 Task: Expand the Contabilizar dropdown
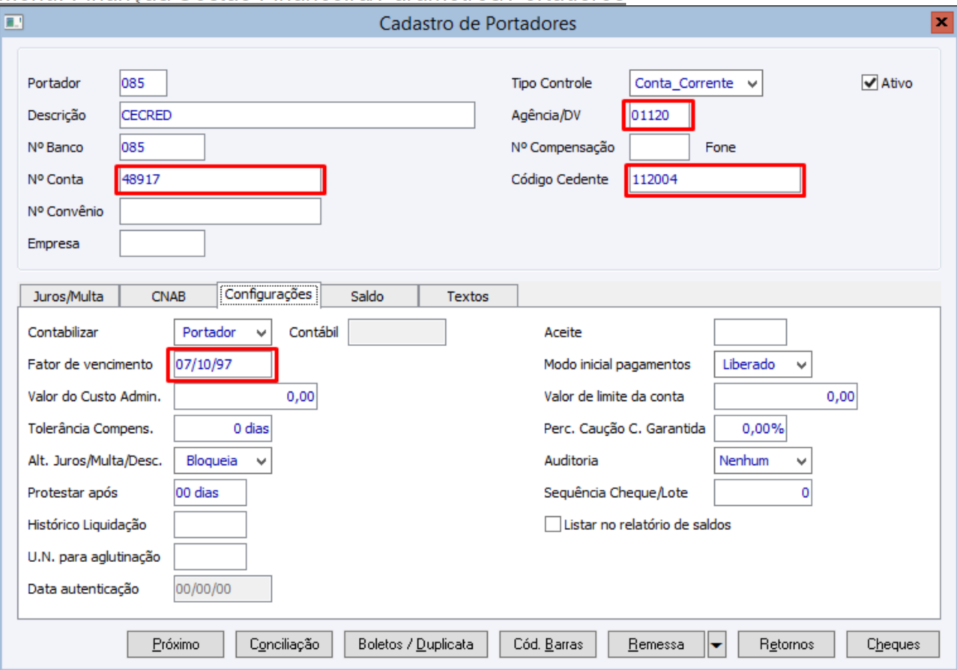click(261, 332)
